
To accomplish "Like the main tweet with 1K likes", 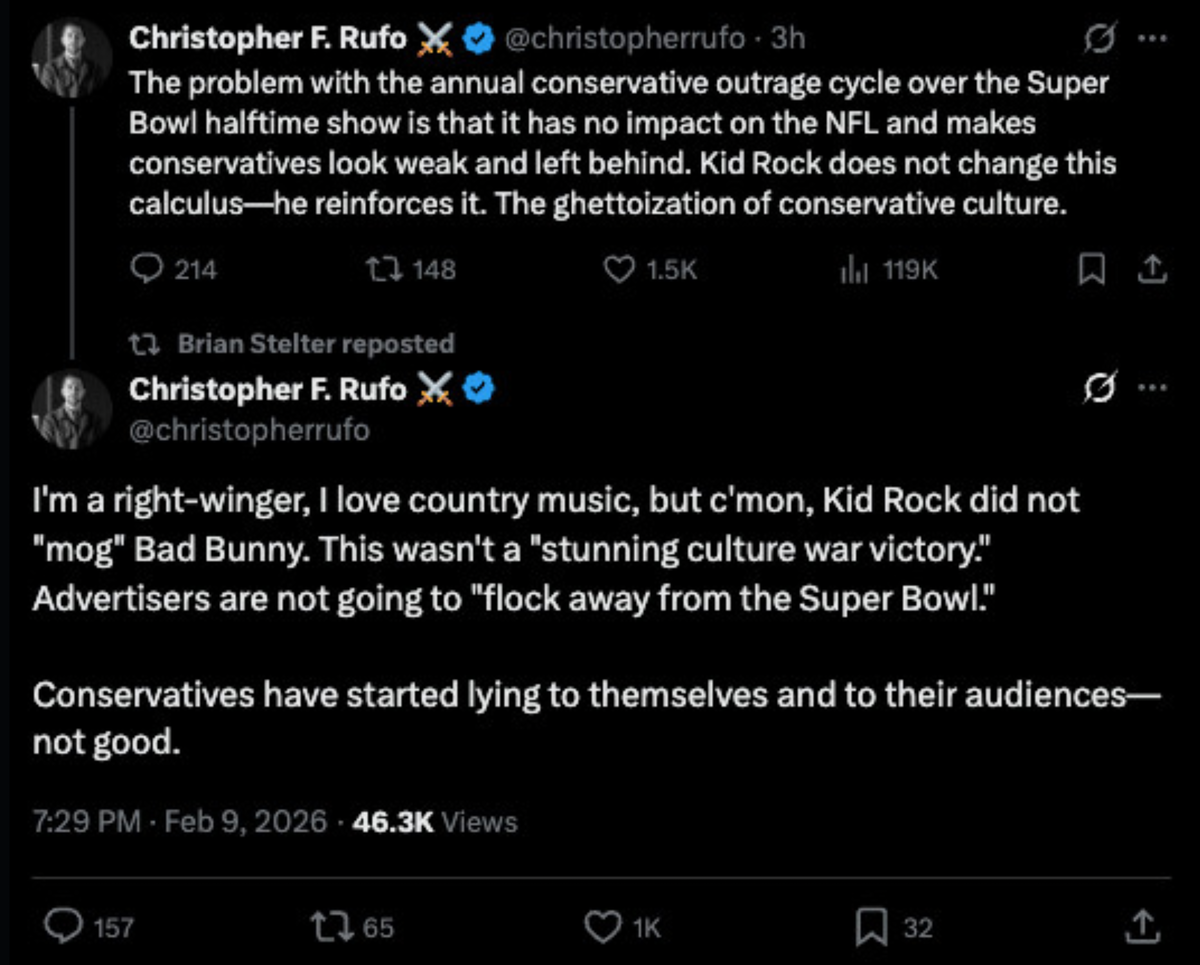I will 601,927.
